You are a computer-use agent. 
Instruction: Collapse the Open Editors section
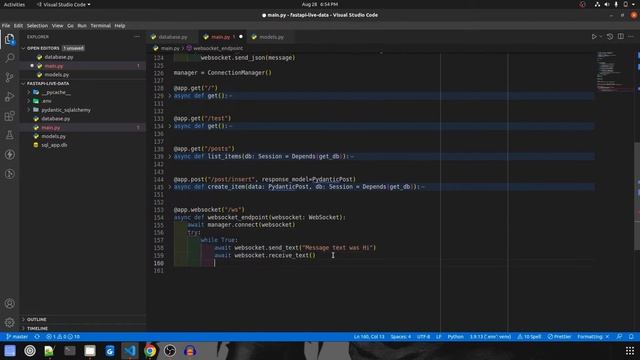(23, 48)
